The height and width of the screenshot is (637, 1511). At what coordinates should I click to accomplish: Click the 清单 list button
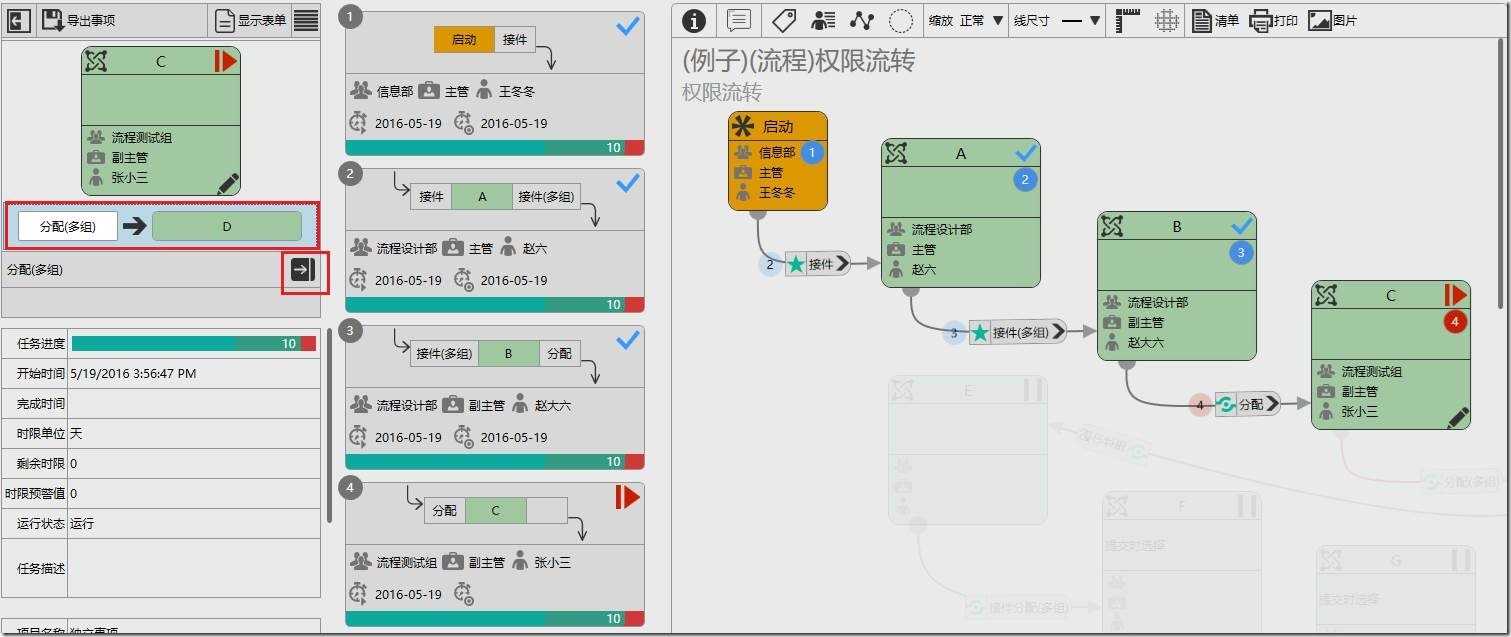tap(1215, 20)
